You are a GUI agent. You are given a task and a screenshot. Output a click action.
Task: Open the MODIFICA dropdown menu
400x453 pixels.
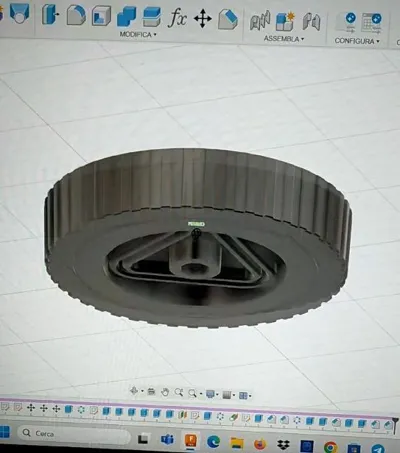[138, 34]
